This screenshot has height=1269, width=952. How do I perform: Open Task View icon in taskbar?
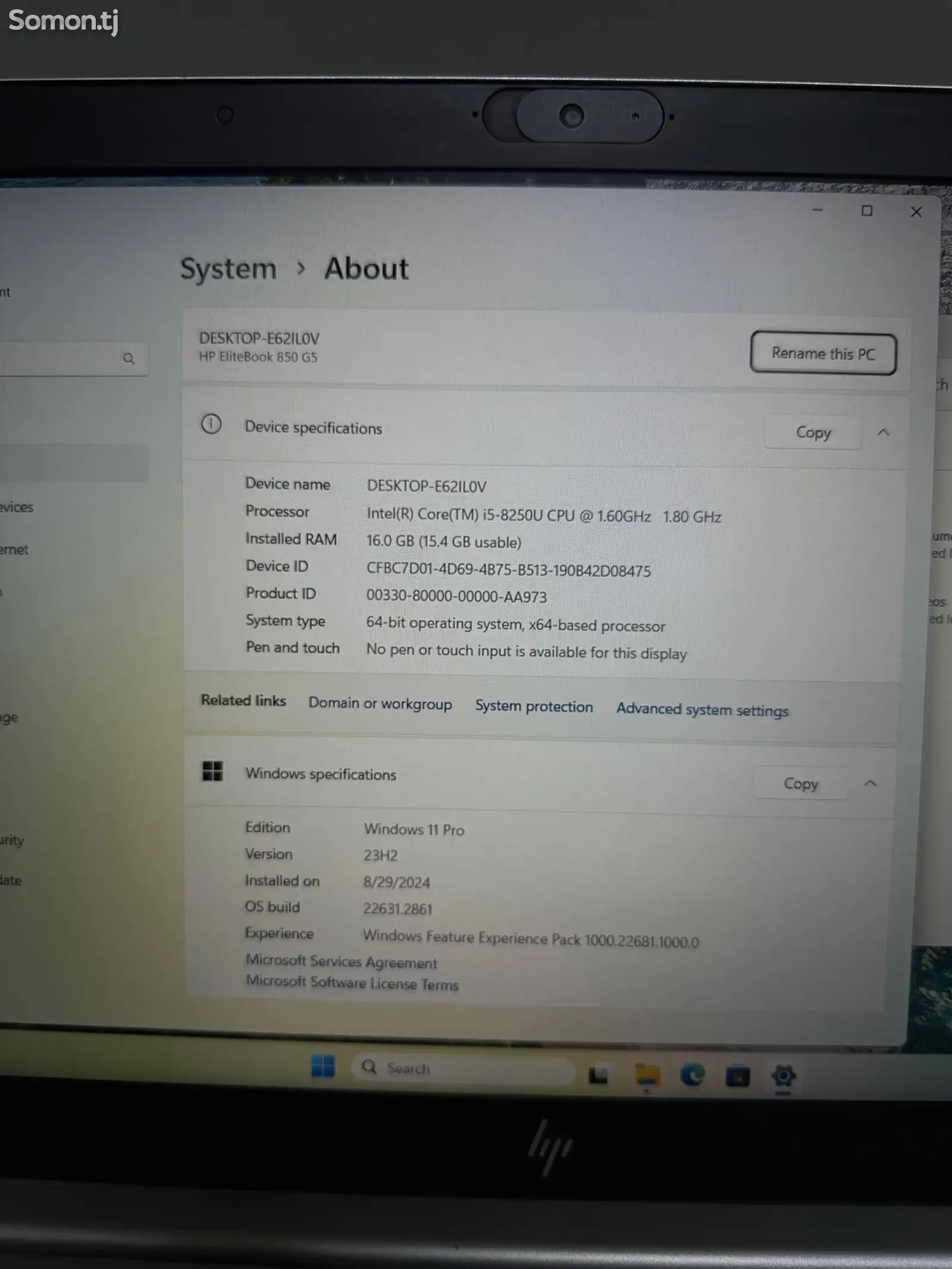pos(598,1075)
